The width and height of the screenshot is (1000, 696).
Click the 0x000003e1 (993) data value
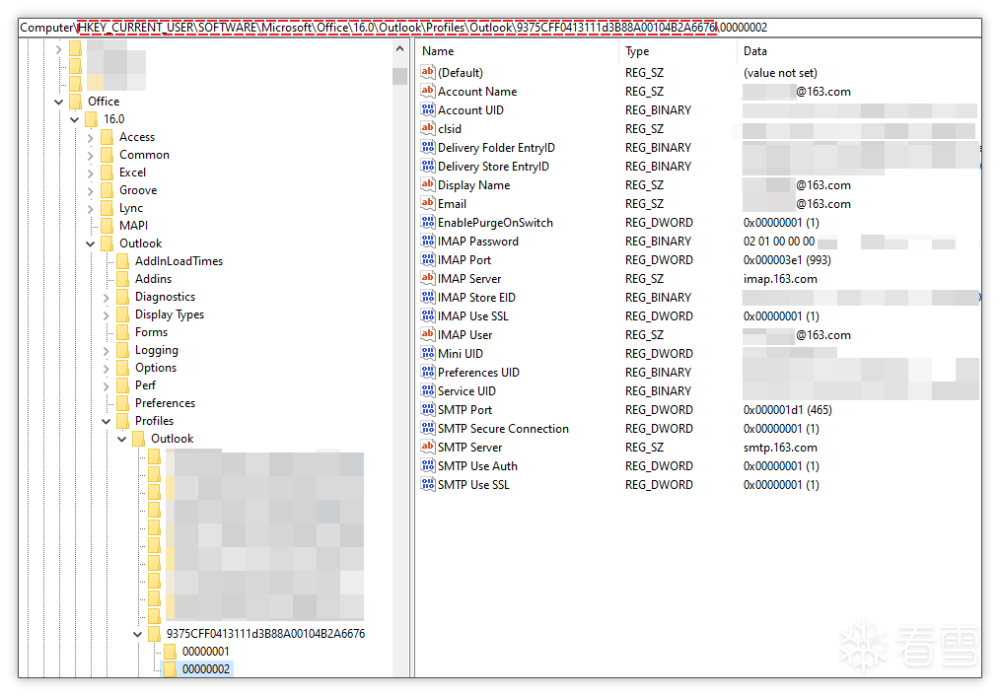(787, 260)
